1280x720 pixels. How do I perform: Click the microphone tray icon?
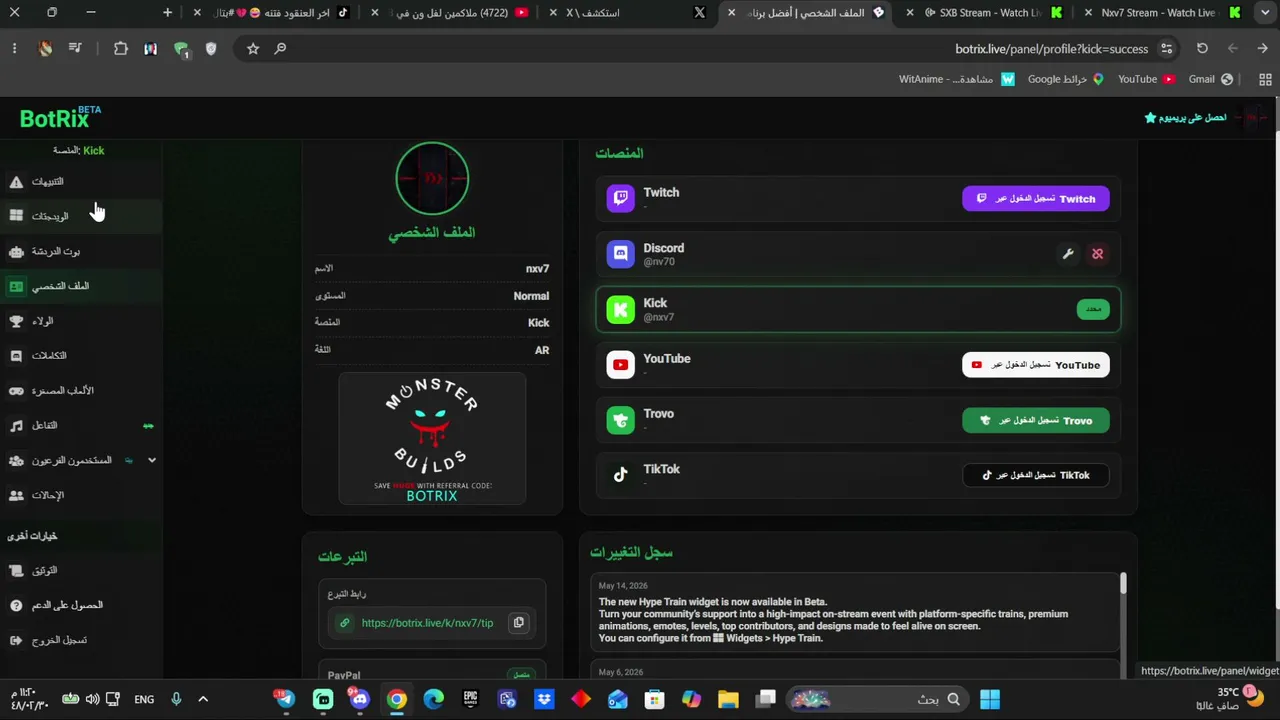click(x=176, y=700)
